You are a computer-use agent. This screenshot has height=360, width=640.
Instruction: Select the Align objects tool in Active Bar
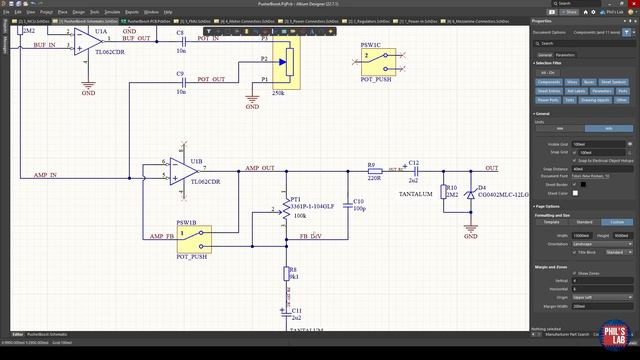[237, 31]
